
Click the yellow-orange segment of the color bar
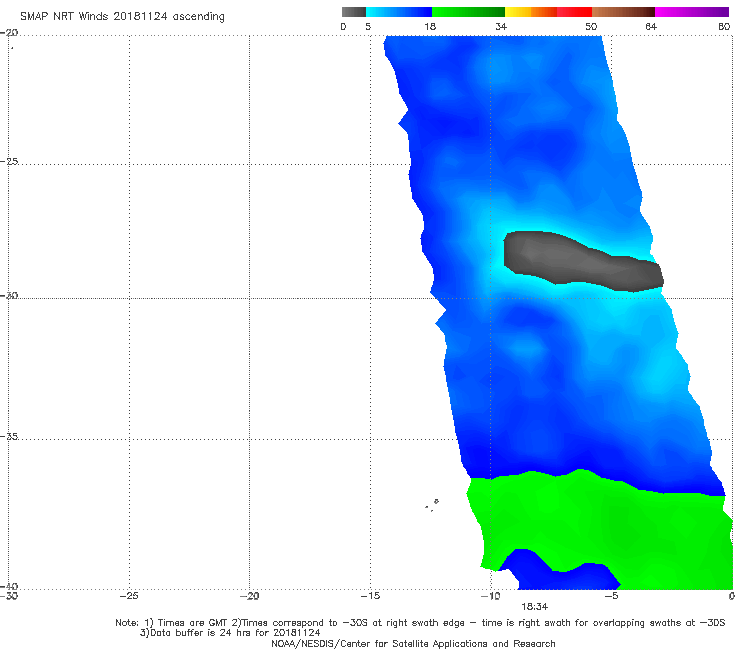pyautogui.click(x=531, y=12)
